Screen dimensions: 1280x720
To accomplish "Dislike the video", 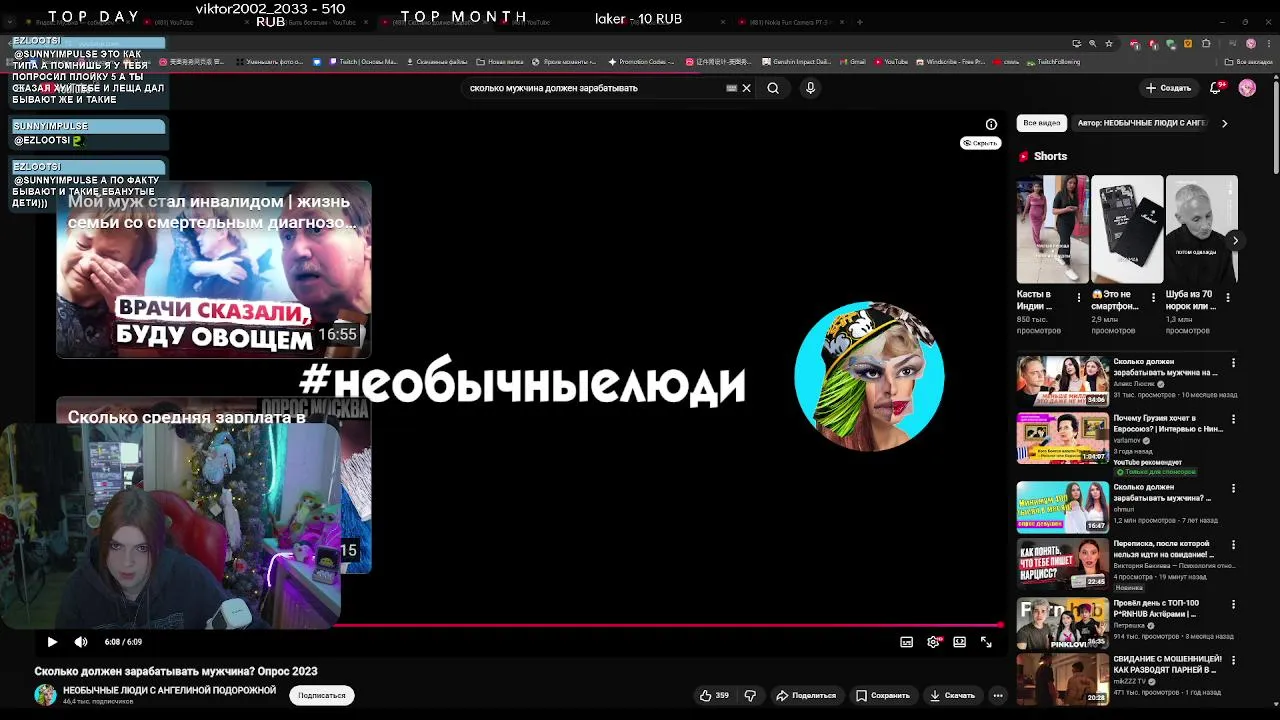I will 750,695.
